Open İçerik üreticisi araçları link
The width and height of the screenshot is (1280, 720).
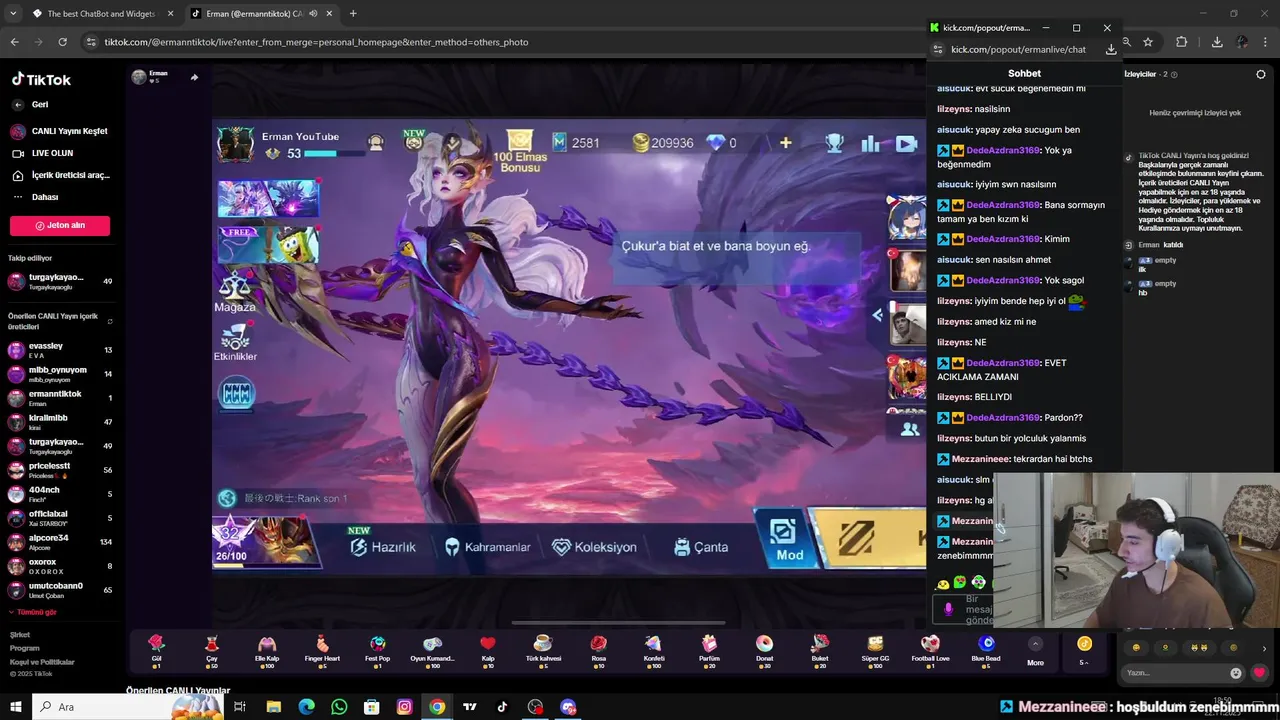[x=61, y=175]
